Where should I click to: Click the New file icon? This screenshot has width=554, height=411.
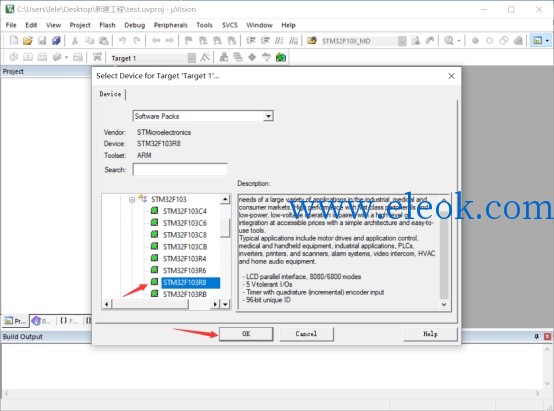pos(14,41)
